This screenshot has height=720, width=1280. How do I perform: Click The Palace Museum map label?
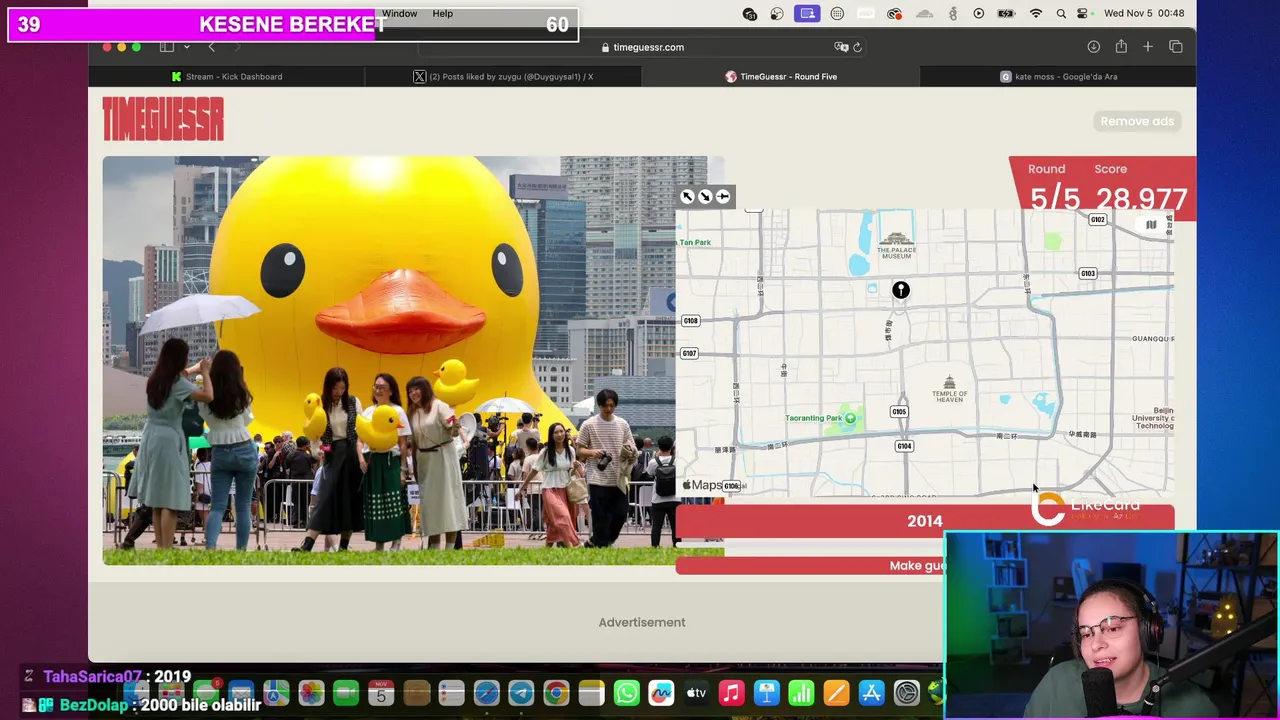[x=896, y=246]
